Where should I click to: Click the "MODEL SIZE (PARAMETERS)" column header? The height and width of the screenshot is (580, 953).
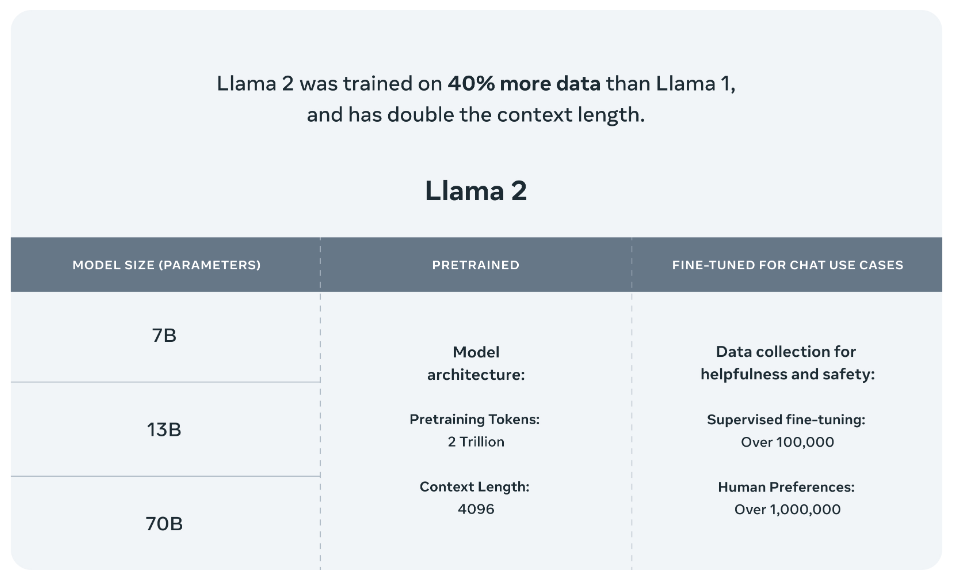[x=166, y=265]
